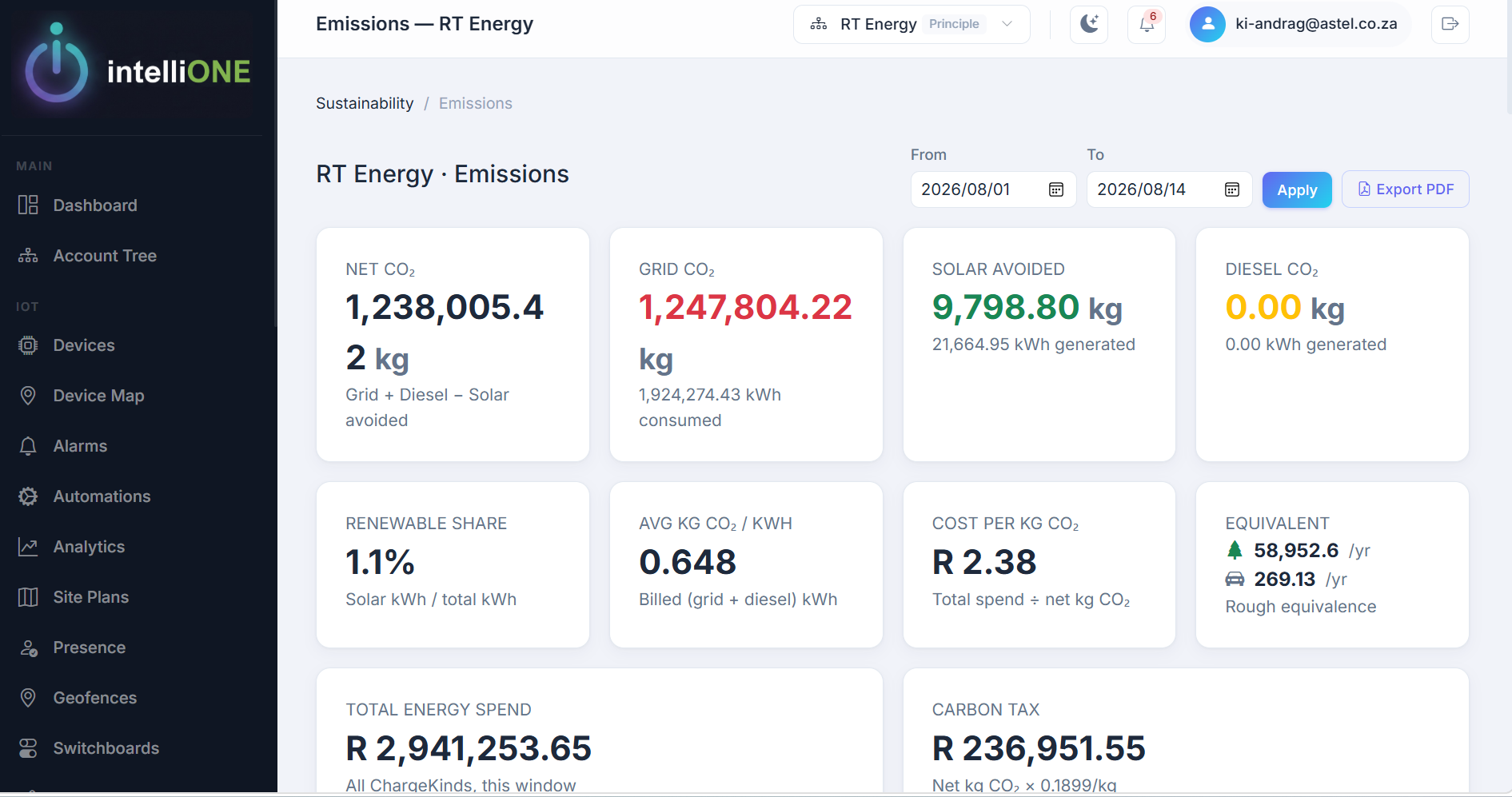The width and height of the screenshot is (1512, 797).
Task: Click the Presence person icon
Action: click(x=29, y=648)
